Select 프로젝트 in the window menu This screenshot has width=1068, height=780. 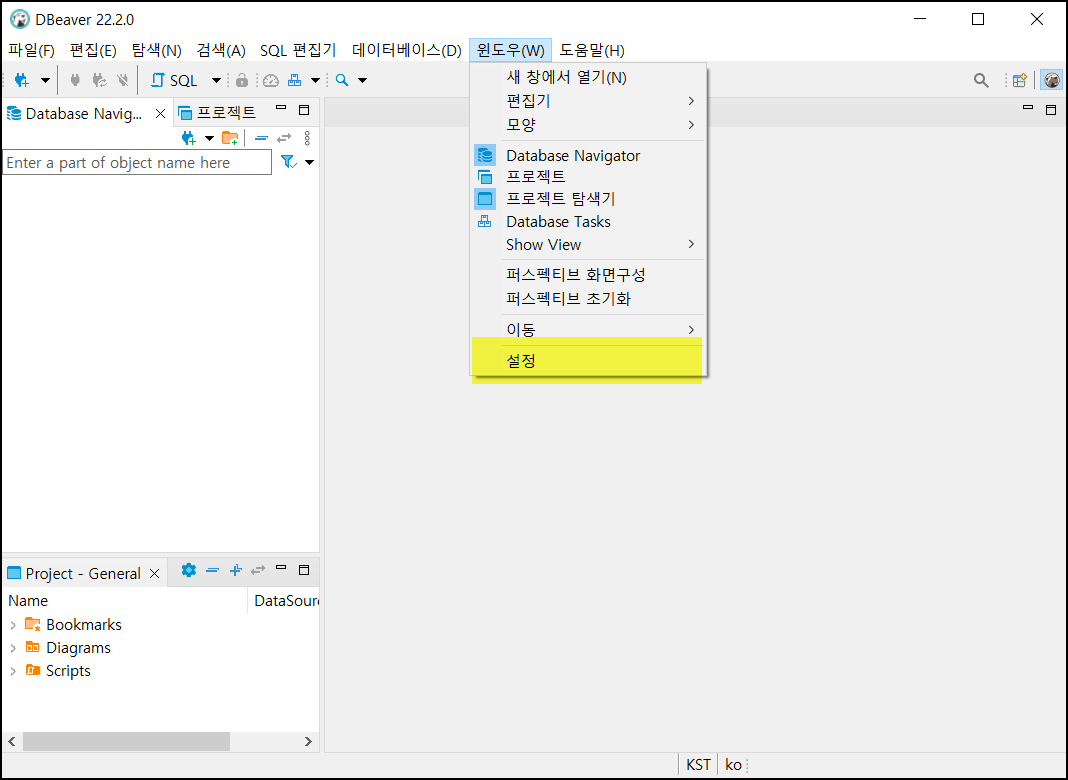[x=588, y=177]
